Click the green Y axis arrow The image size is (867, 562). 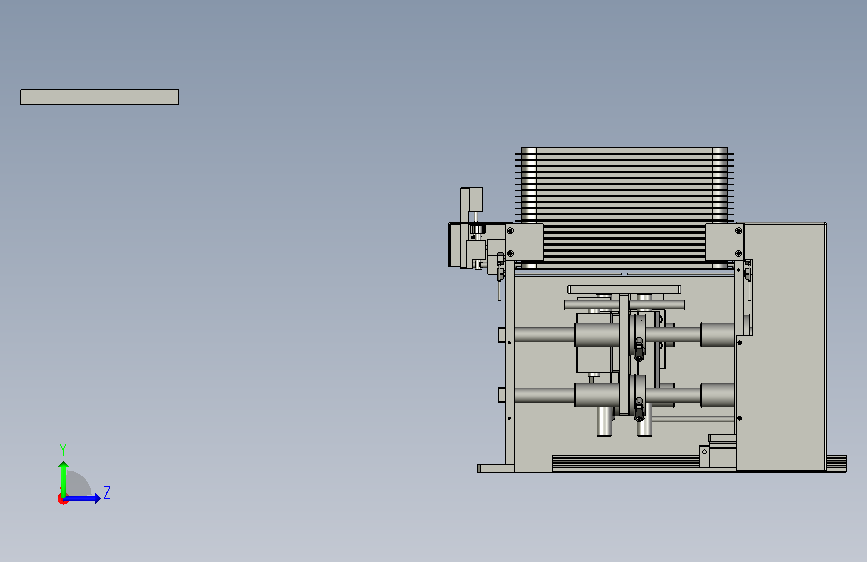pyautogui.click(x=64, y=479)
